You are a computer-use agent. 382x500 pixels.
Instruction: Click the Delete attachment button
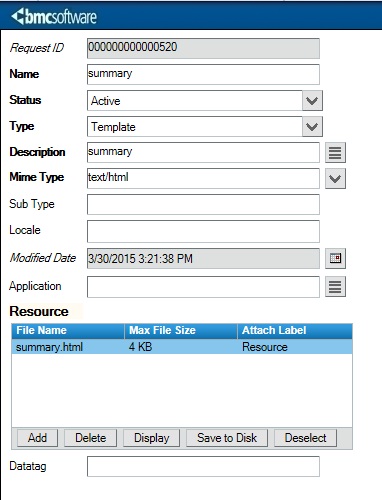90,438
